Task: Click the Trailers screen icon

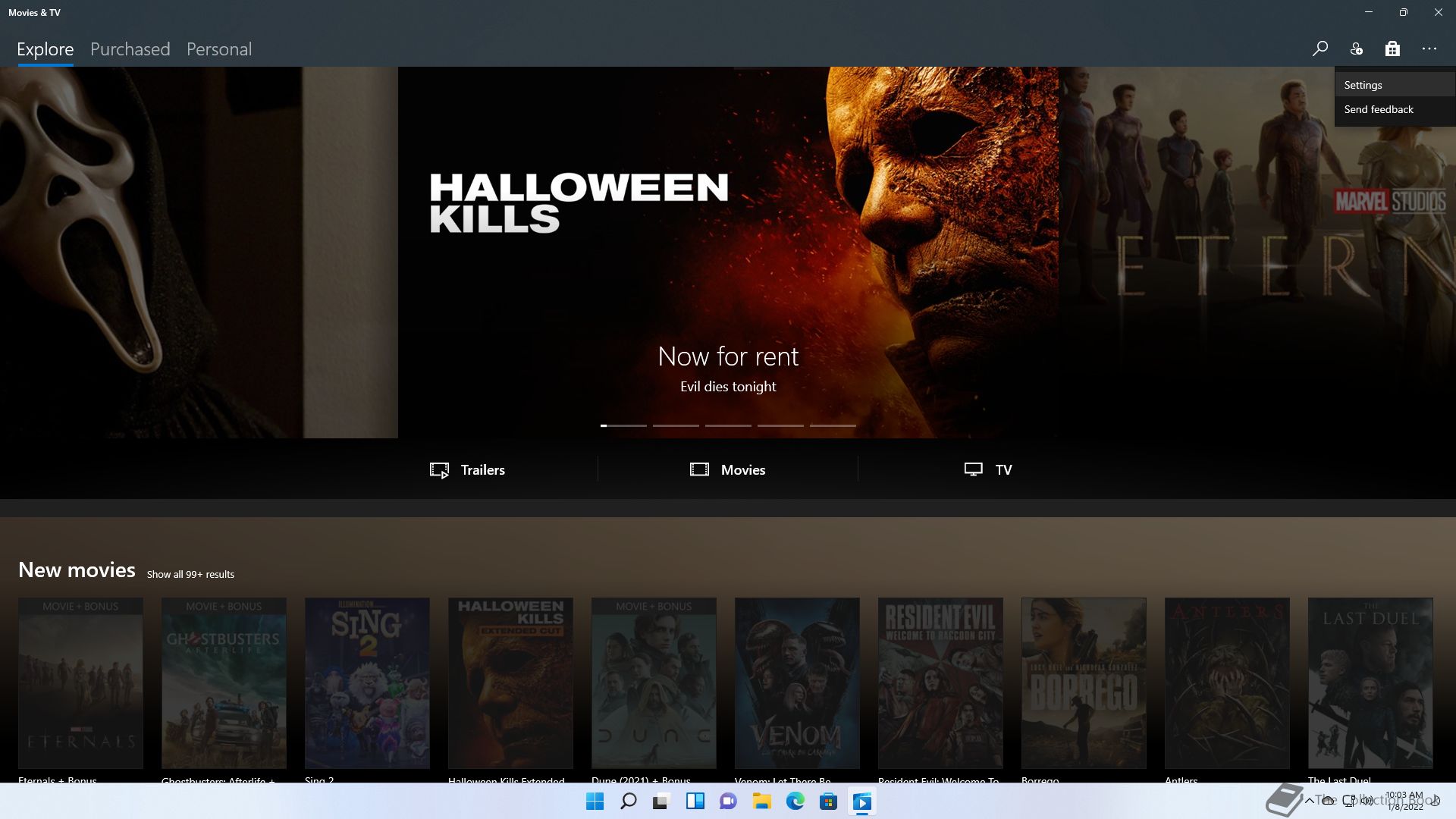Action: [439, 470]
